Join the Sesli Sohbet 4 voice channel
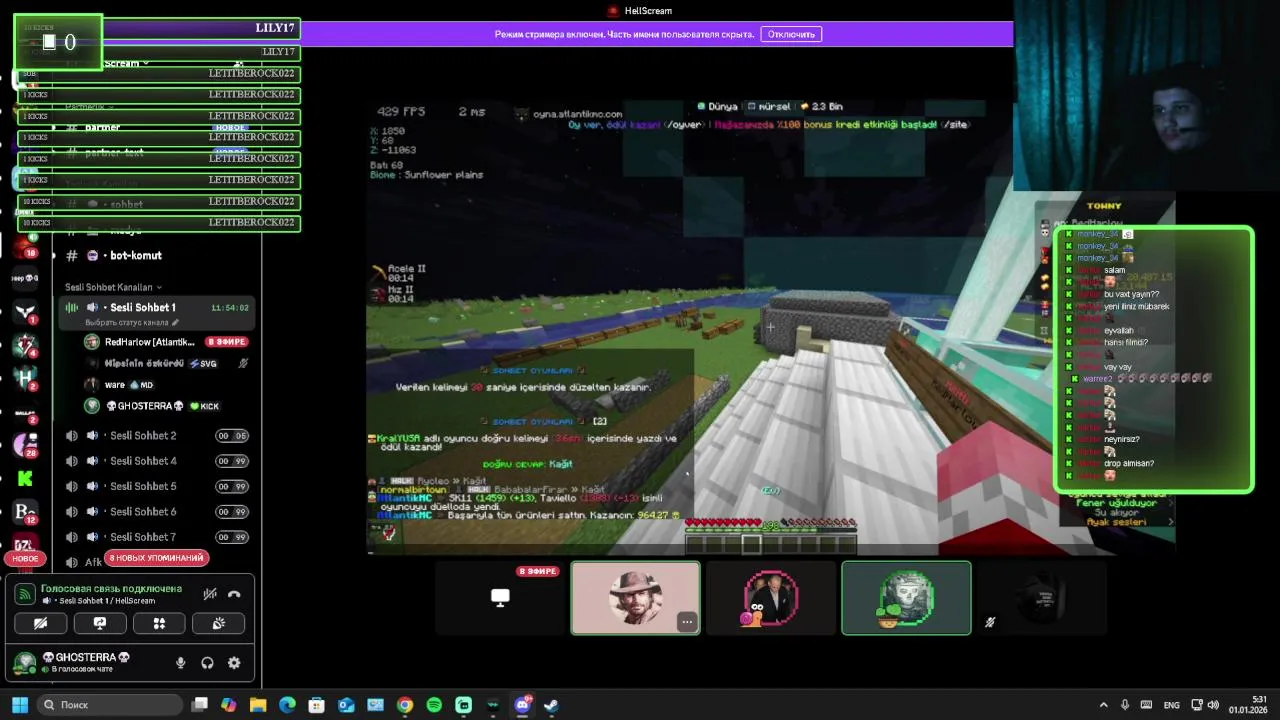This screenshot has height=720, width=1280. point(157,461)
